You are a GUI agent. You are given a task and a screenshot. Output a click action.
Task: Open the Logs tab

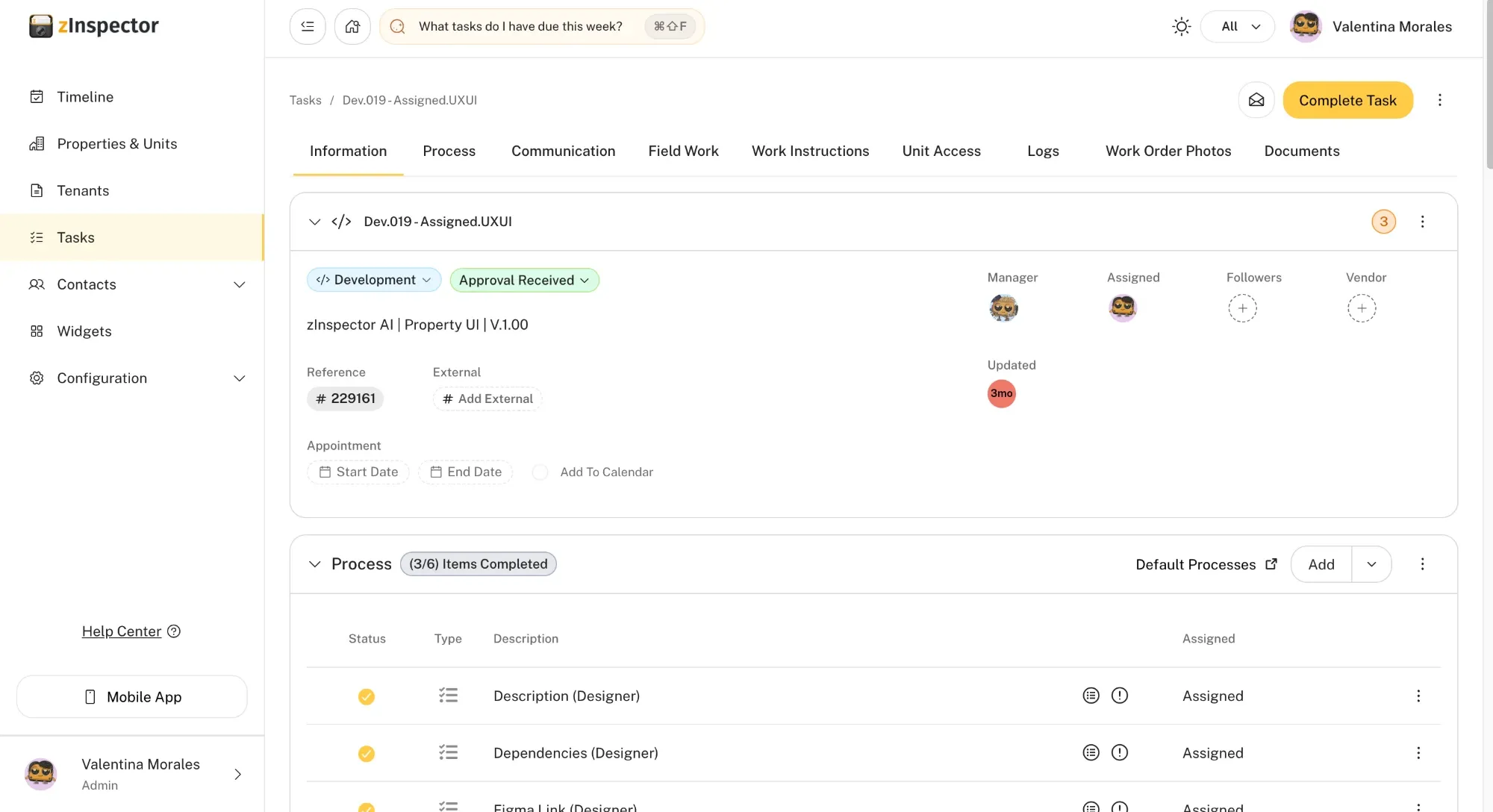click(1043, 152)
